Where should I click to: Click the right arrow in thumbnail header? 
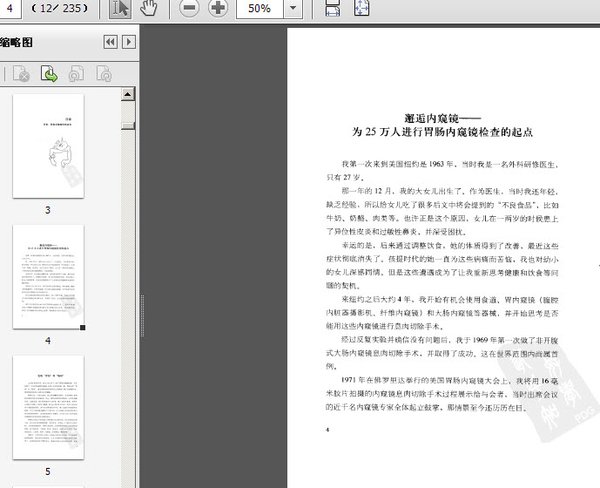[x=129, y=42]
